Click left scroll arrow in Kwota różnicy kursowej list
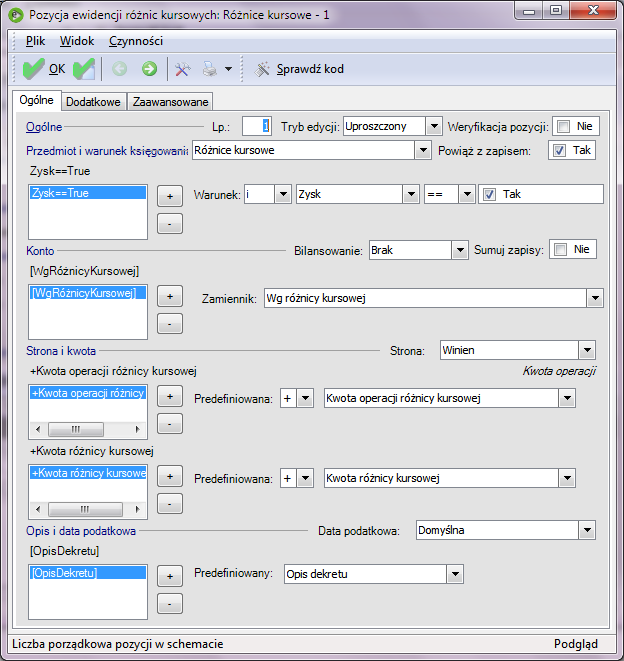The width and height of the screenshot is (624, 661). 38,509
